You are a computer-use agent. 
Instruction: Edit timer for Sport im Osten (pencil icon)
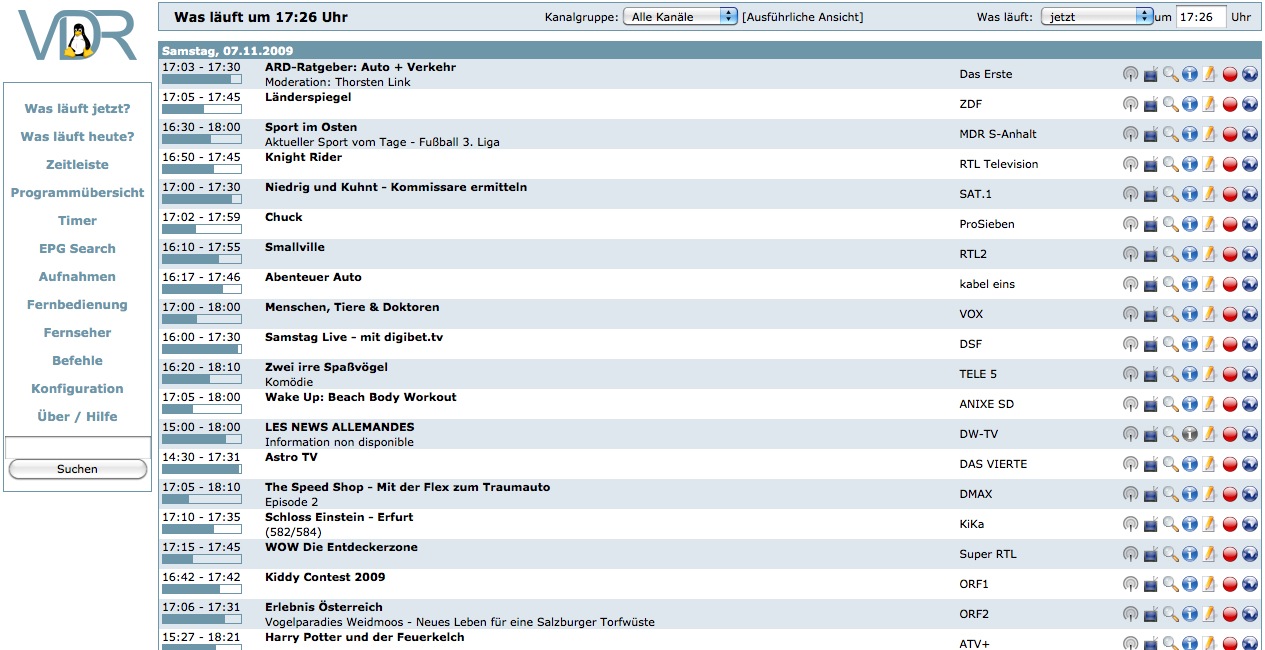tap(1209, 134)
